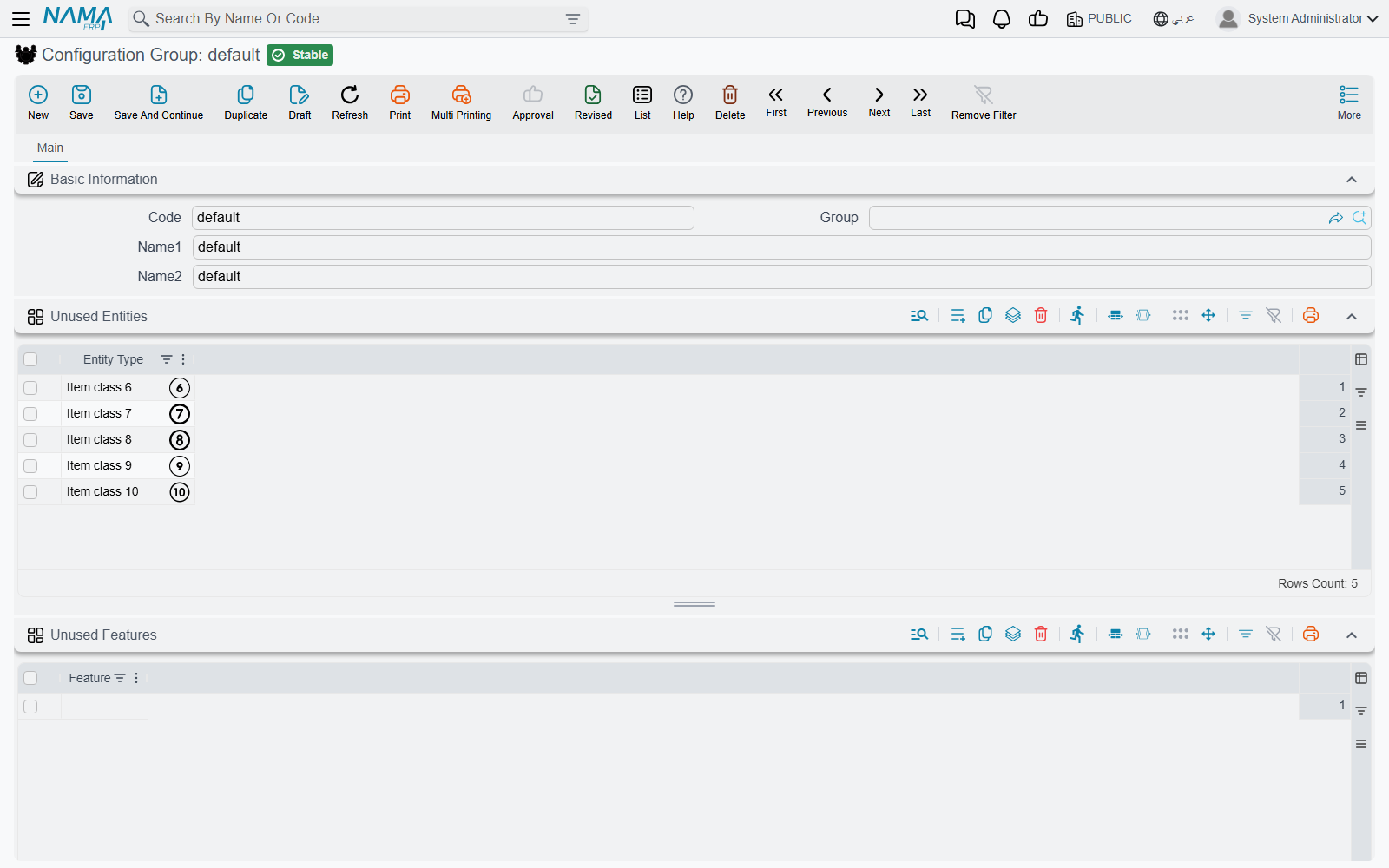
Task: Switch language to Arabic
Action: click(x=1174, y=19)
